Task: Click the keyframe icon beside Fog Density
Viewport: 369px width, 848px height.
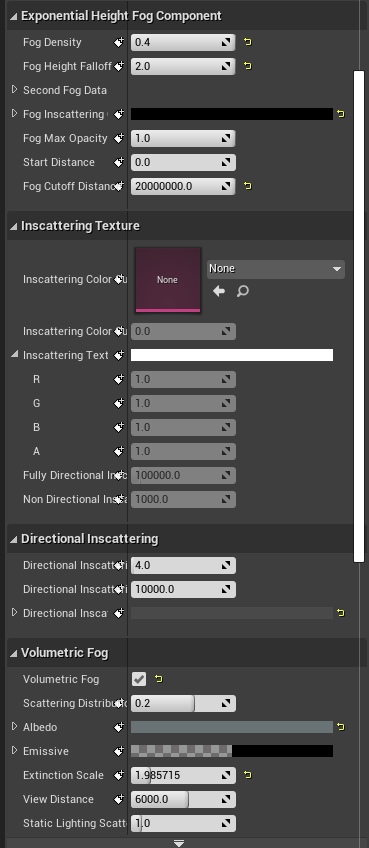Action: [x=119, y=42]
